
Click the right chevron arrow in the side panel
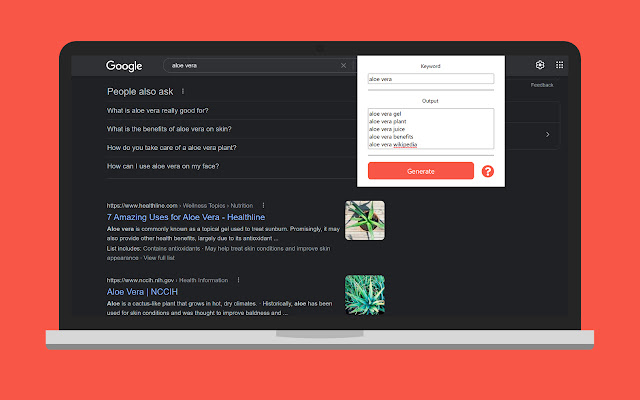tap(547, 134)
